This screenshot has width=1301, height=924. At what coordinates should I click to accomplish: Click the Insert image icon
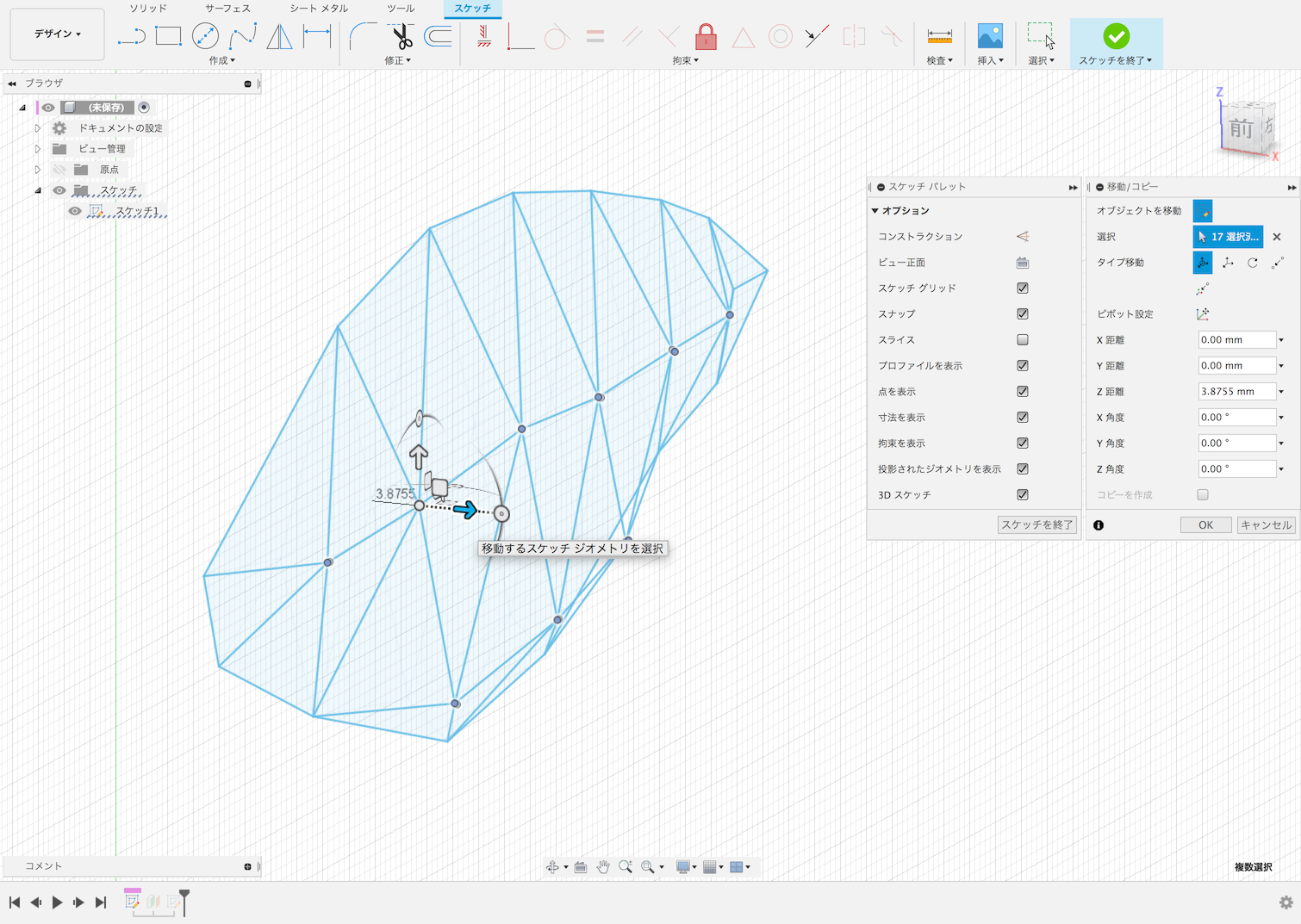(990, 36)
